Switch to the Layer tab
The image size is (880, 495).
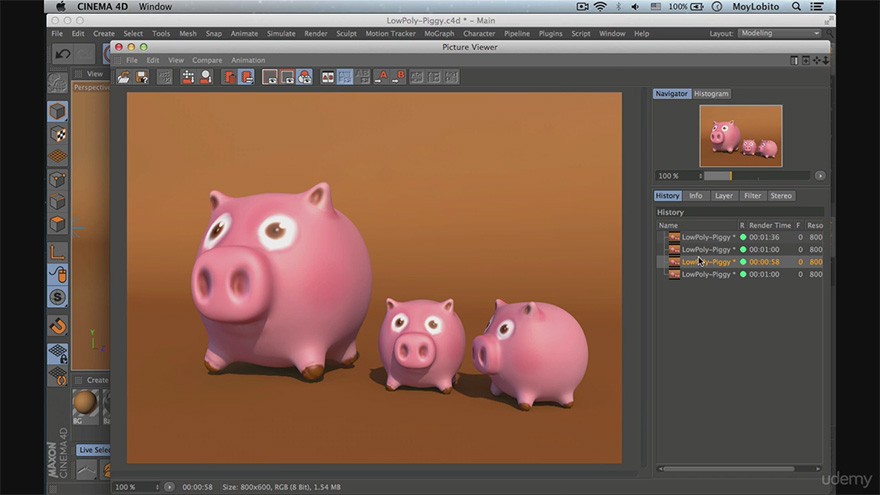tap(724, 196)
